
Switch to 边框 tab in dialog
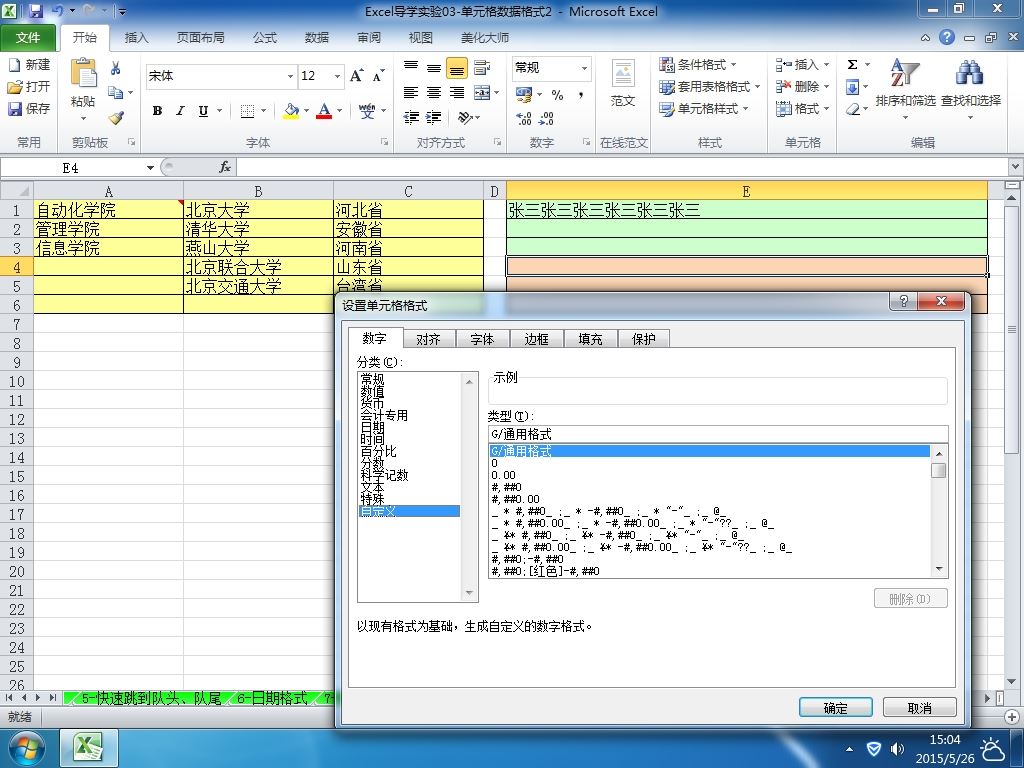[536, 339]
